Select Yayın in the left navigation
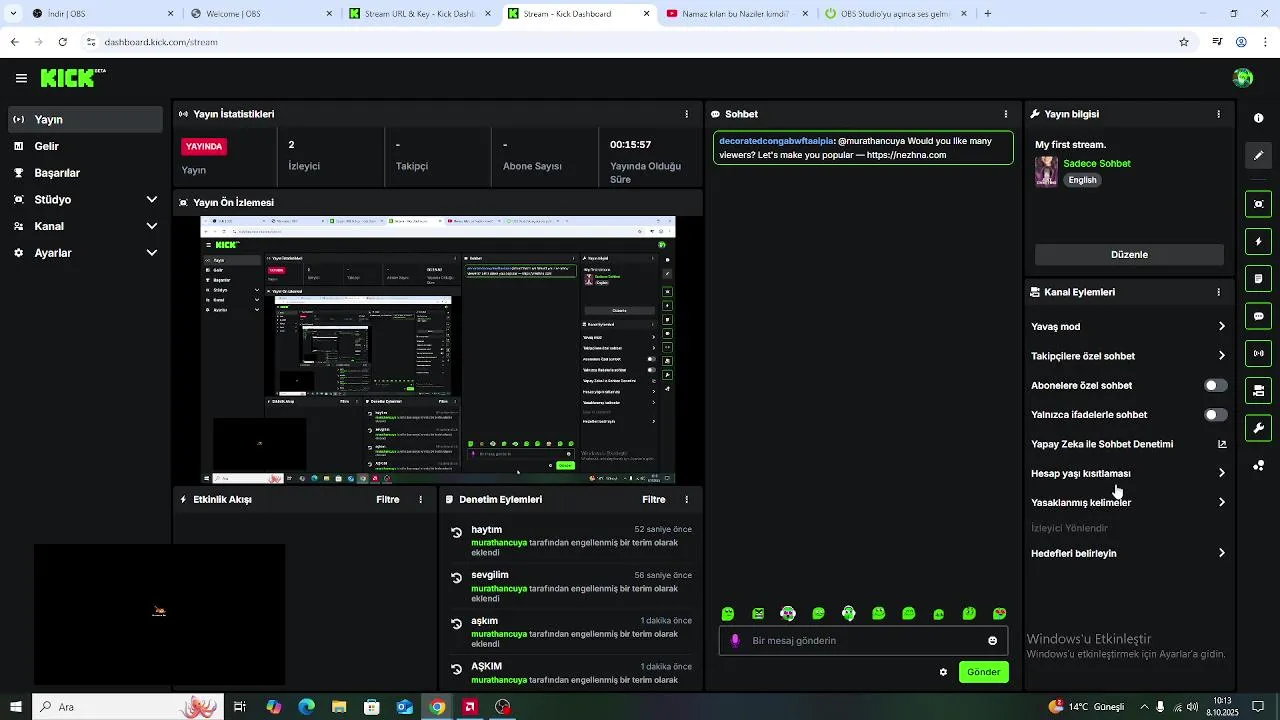1280x720 pixels. 85,119
